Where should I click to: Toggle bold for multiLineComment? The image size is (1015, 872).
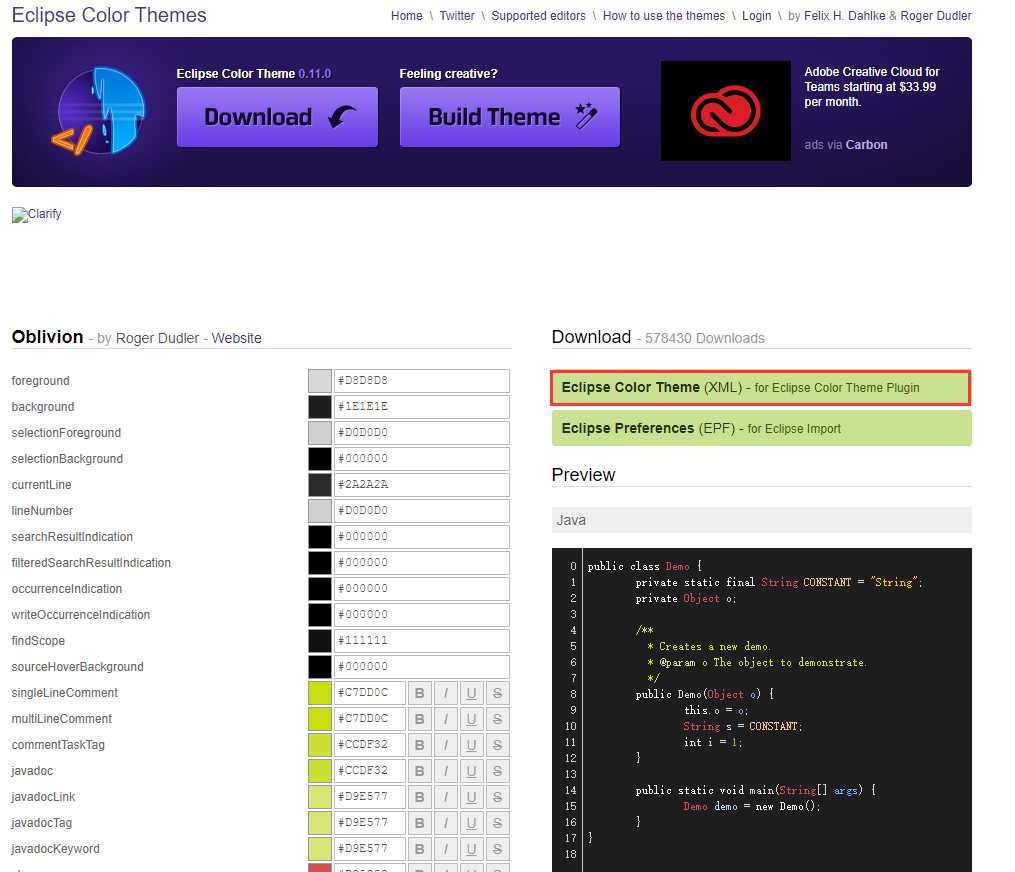[x=419, y=719]
